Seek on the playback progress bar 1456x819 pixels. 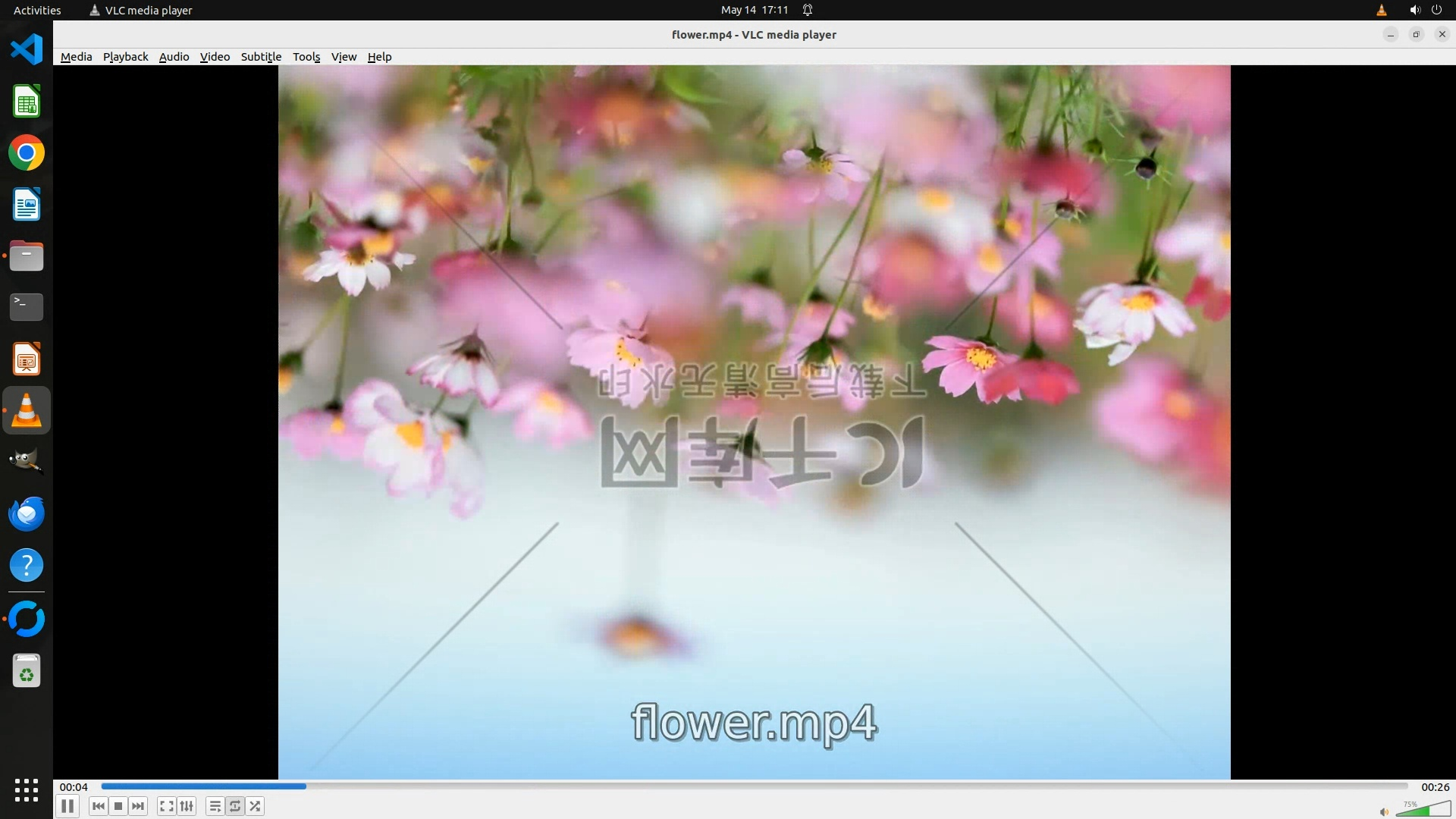(x=754, y=786)
